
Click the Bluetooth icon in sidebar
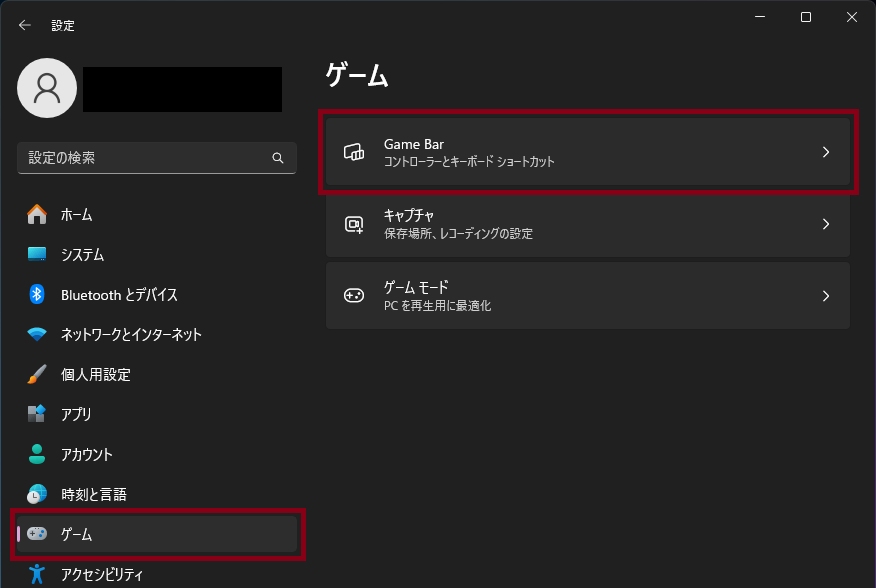[37, 294]
